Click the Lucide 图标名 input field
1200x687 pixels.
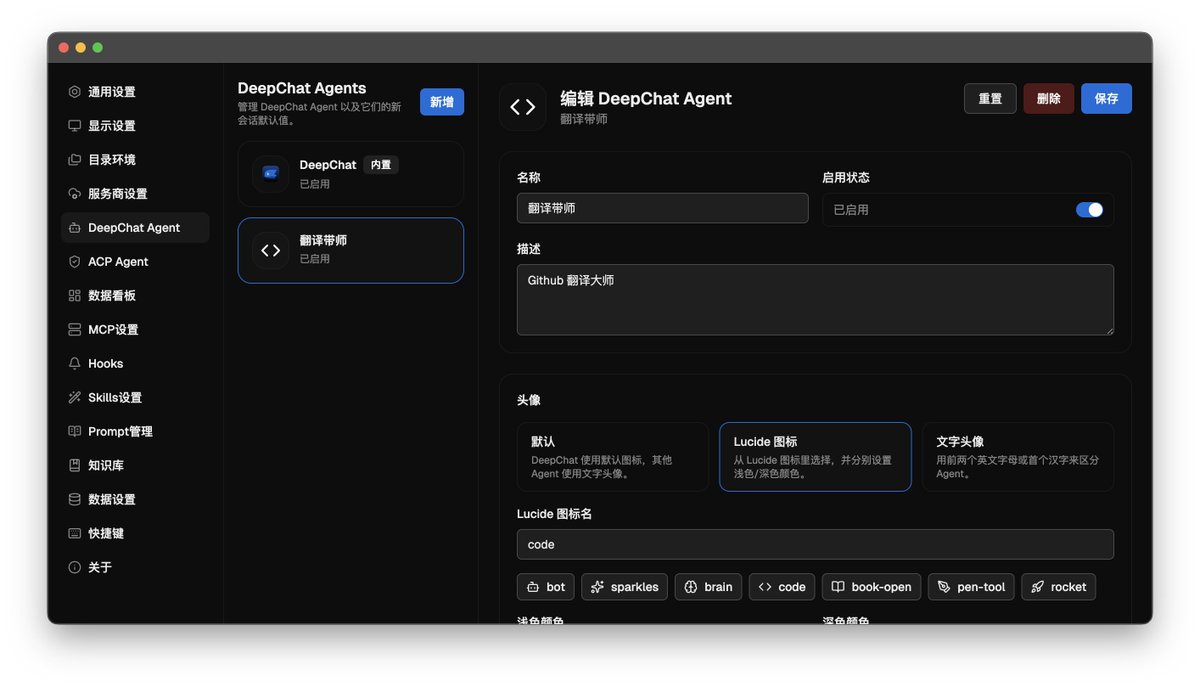click(815, 545)
